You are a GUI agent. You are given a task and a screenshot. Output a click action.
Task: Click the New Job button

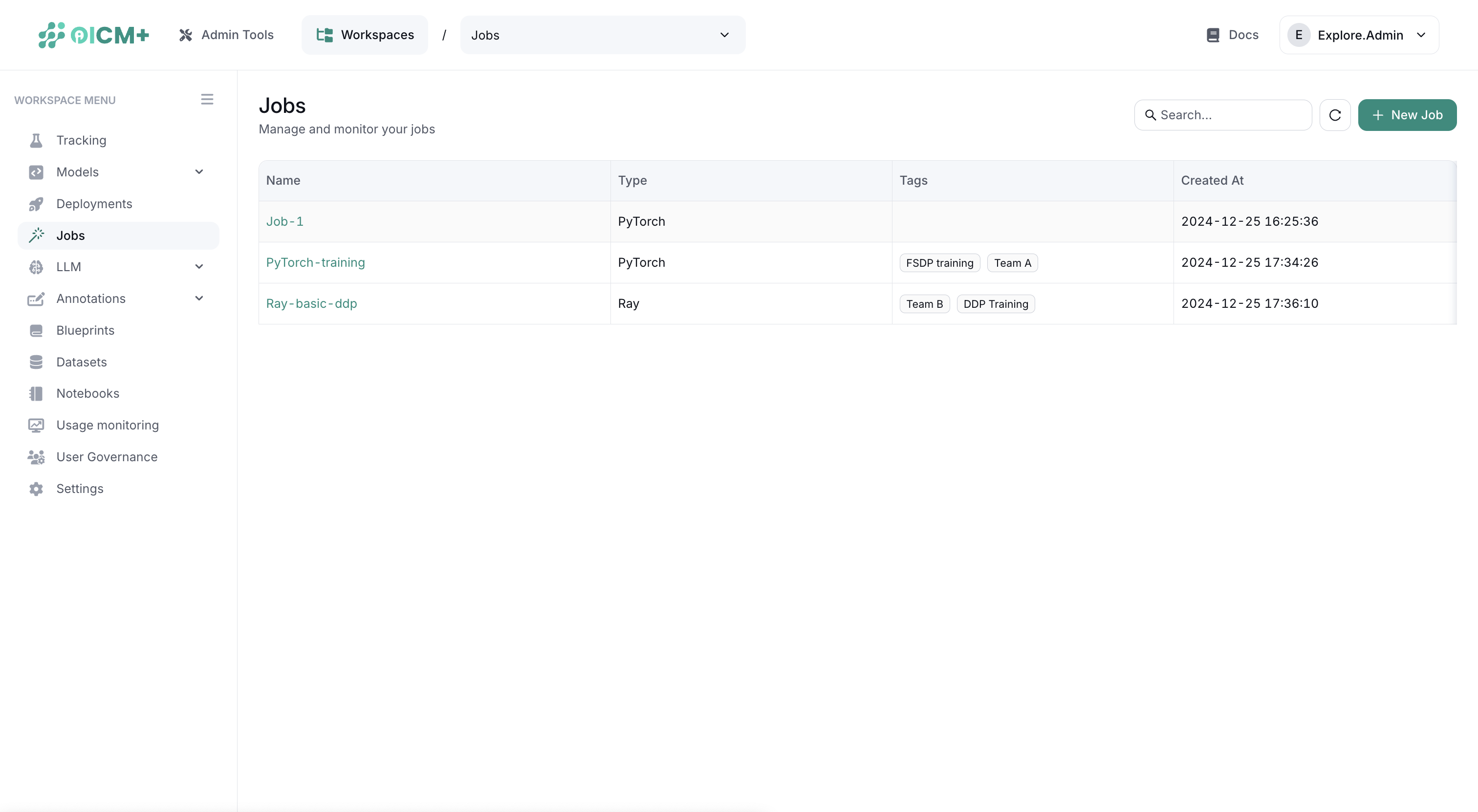coord(1408,115)
